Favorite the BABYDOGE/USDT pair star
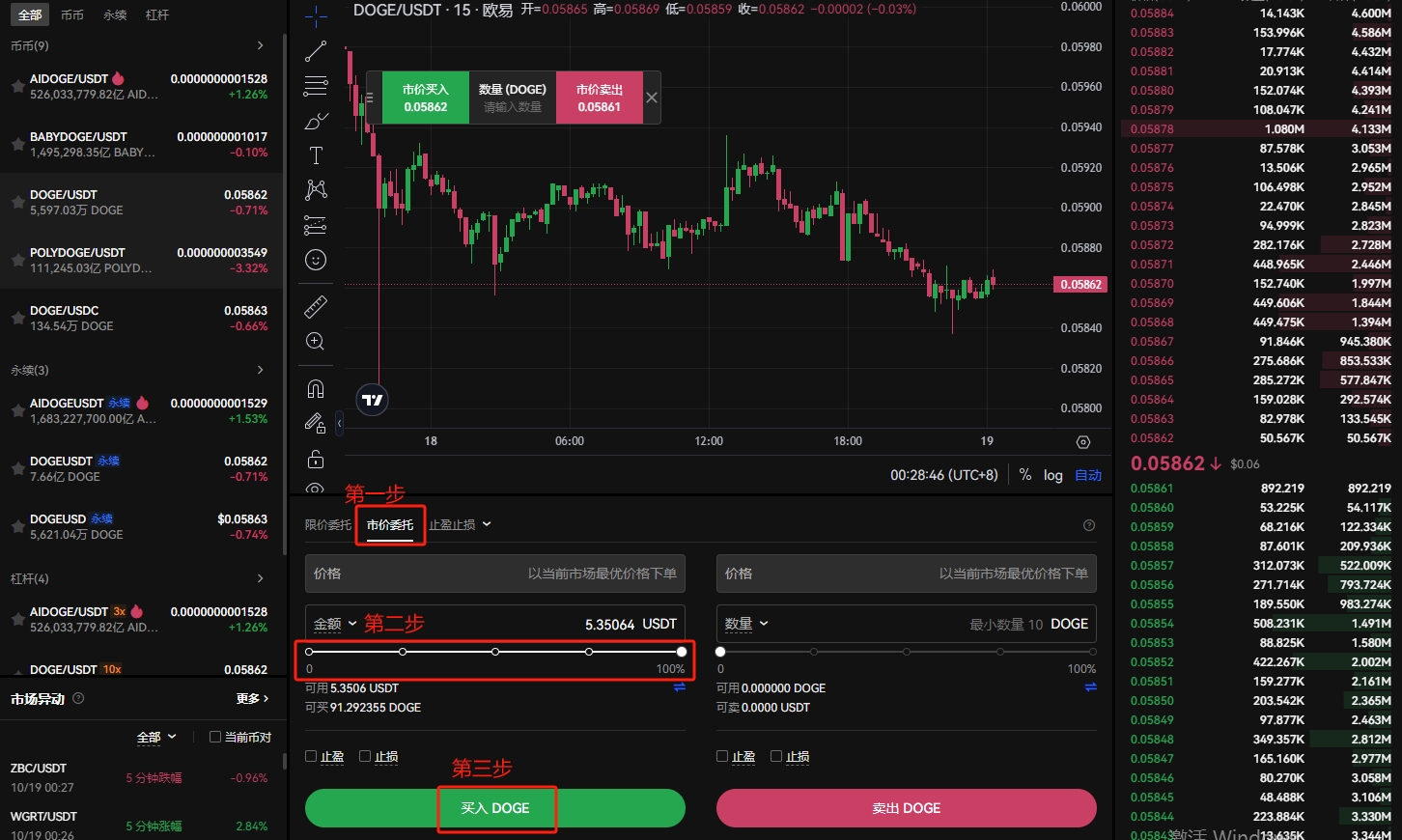This screenshot has width=1402, height=840. 17,144
